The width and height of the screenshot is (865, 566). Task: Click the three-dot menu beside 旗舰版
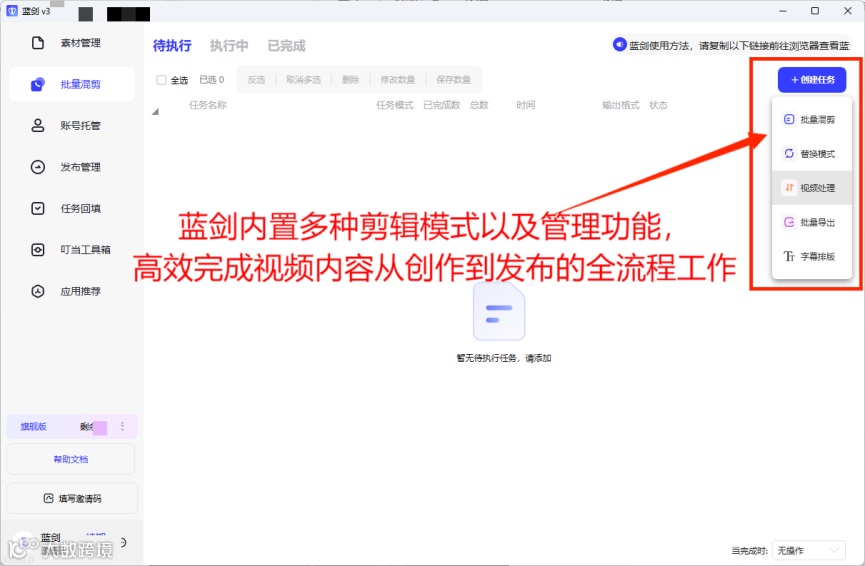coord(122,426)
